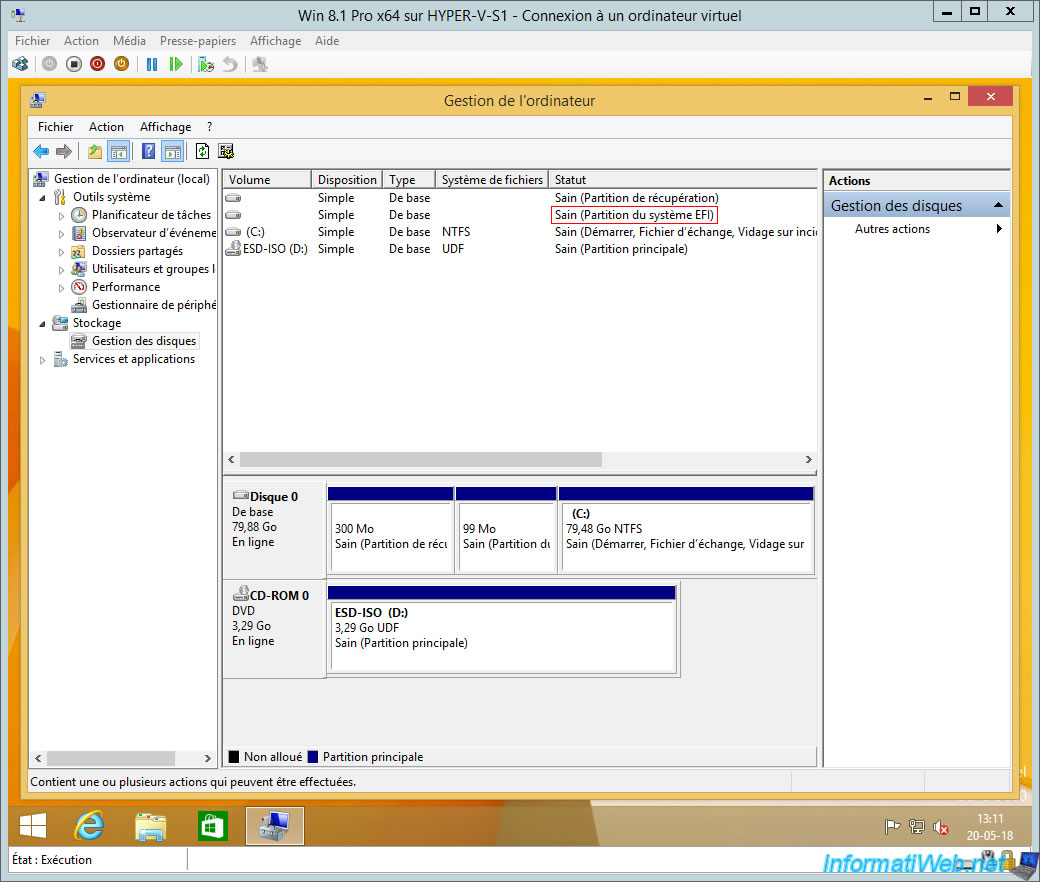The height and width of the screenshot is (882, 1040).
Task: Open the Fichier menu in Gestion de l'ordinateur
Action: coord(55,127)
